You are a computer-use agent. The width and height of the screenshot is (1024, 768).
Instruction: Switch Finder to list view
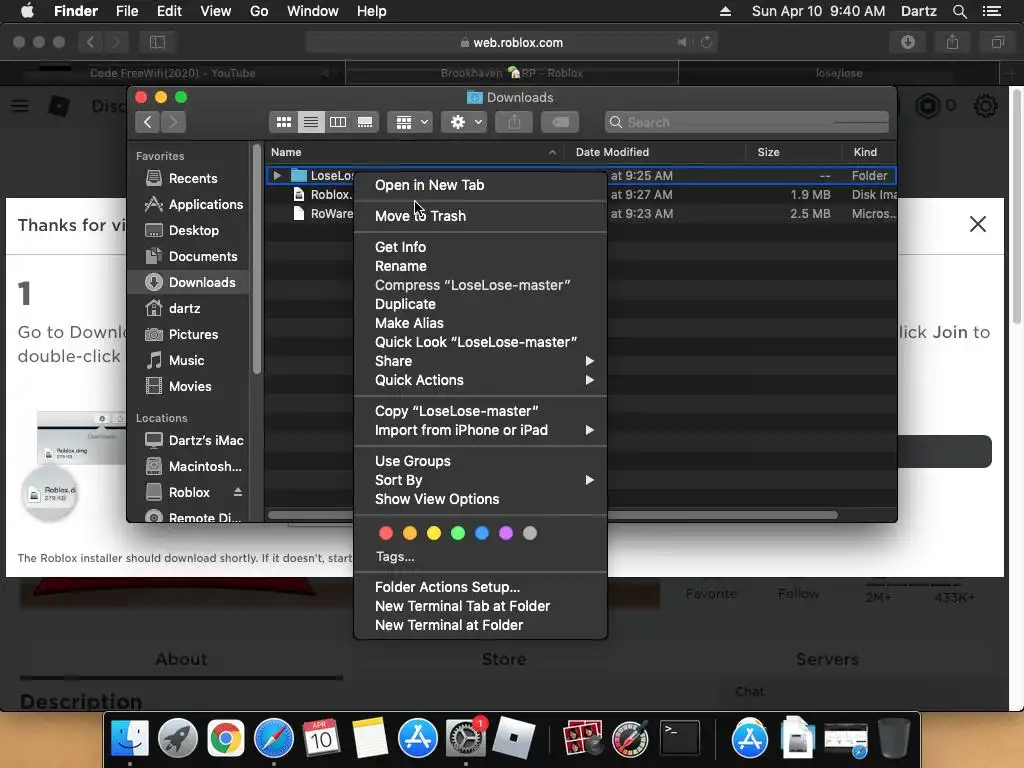[x=311, y=122]
